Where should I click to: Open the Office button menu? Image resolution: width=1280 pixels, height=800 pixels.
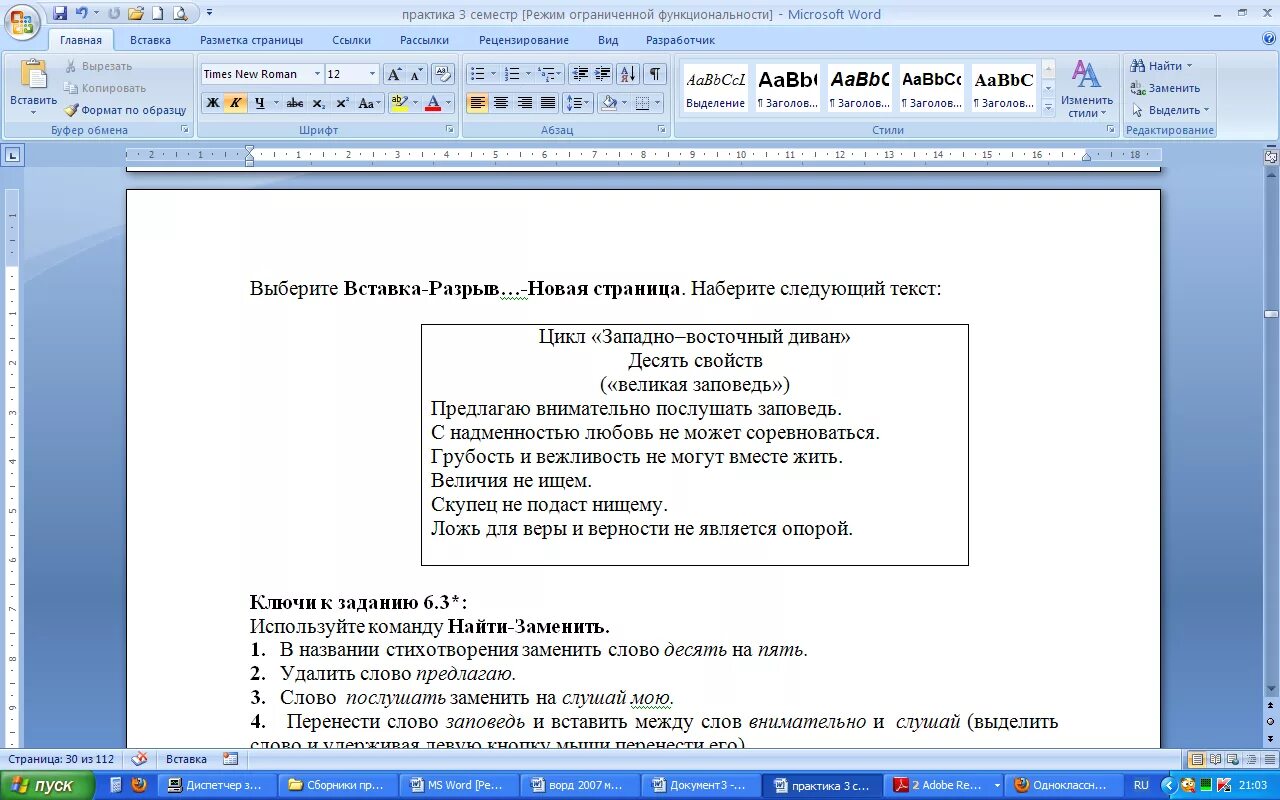[23, 22]
